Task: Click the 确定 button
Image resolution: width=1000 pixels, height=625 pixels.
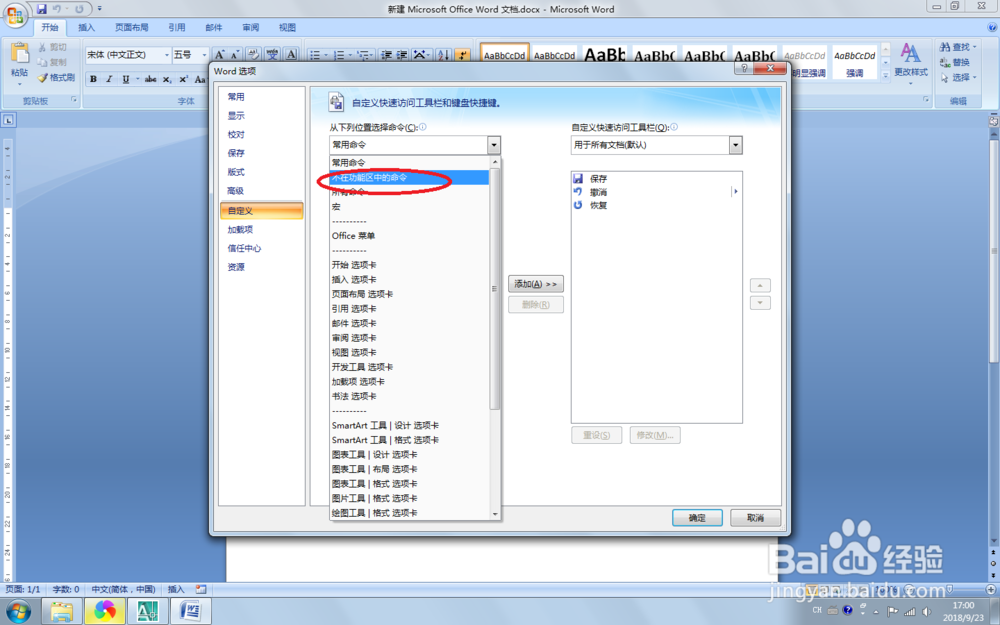Action: (x=697, y=518)
